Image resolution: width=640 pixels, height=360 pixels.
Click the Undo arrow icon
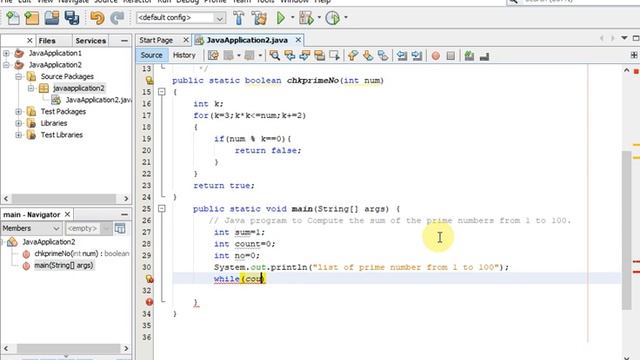click(97, 18)
